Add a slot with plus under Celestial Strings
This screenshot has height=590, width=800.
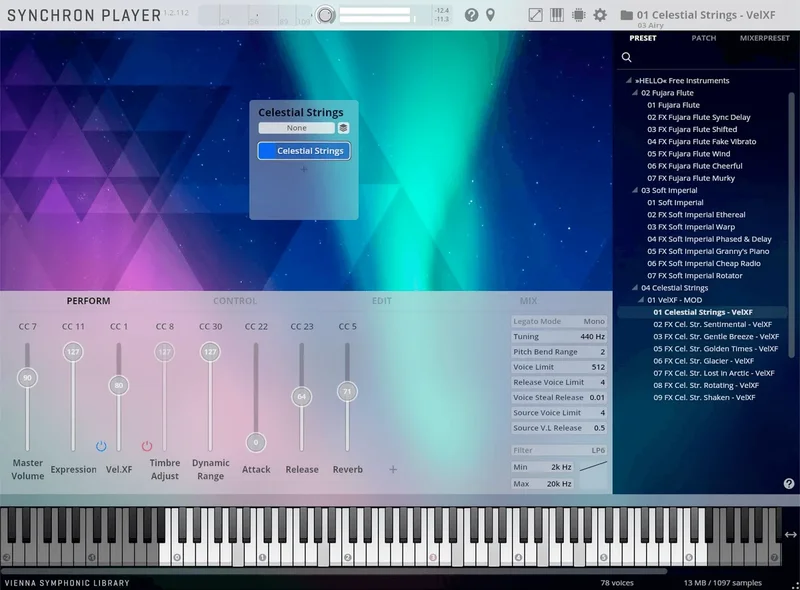coord(304,169)
